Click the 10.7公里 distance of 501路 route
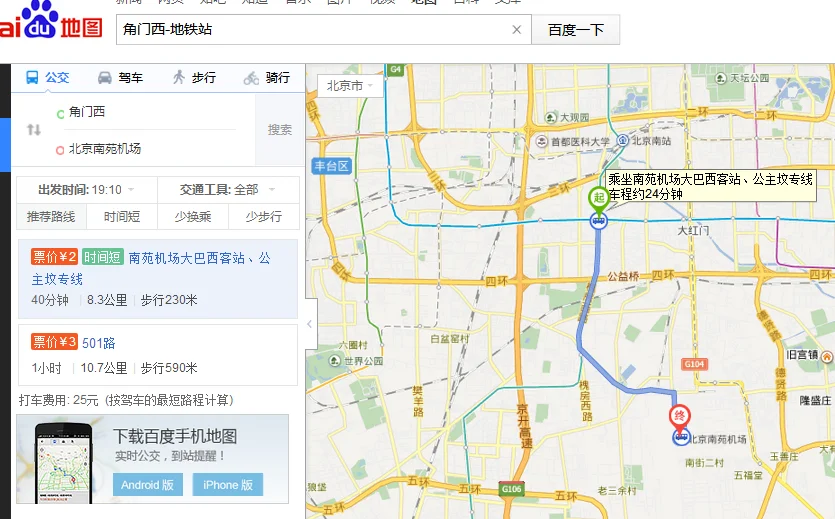The height and width of the screenshot is (519, 835). pos(104,368)
